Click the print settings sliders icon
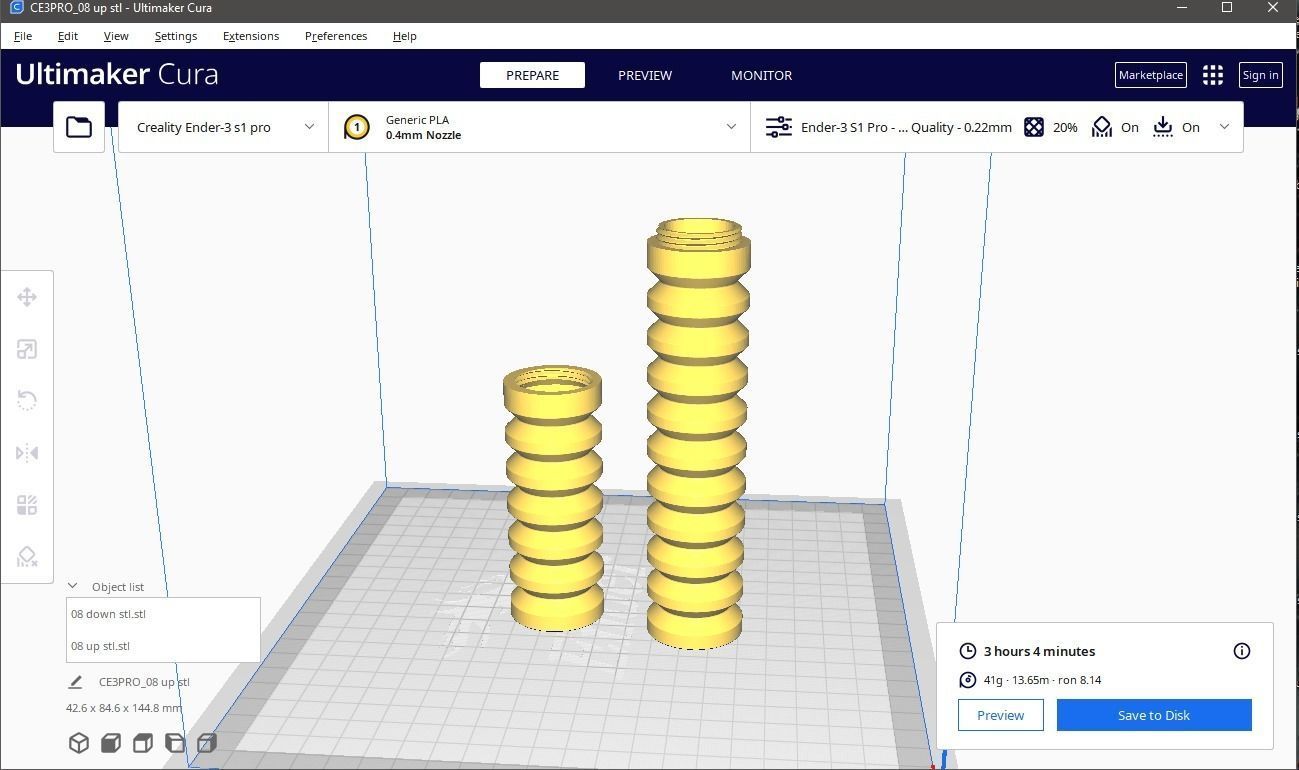 (778, 127)
